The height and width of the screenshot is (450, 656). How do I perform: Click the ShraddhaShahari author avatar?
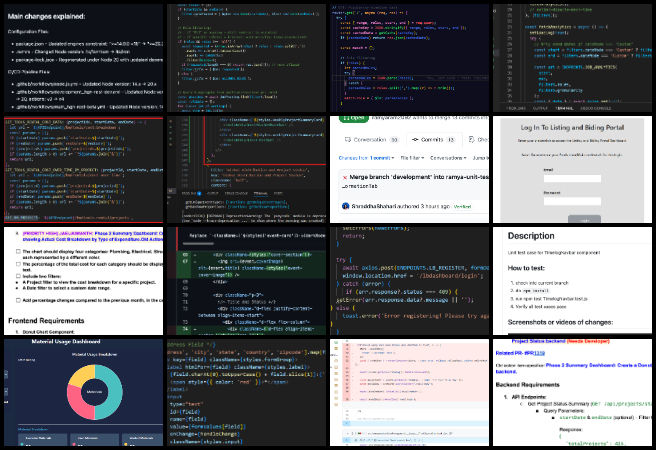[x=346, y=206]
